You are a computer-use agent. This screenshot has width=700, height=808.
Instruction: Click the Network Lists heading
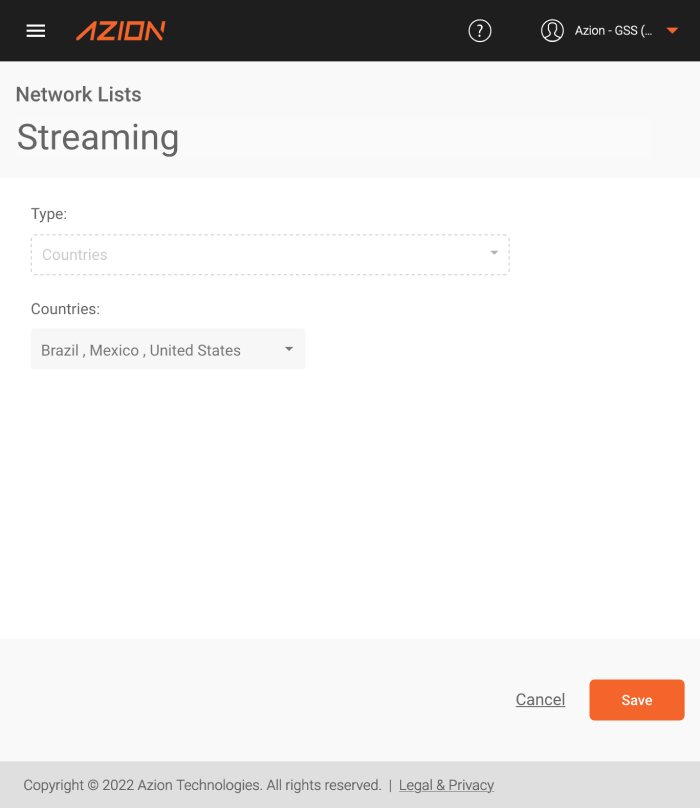[78, 94]
